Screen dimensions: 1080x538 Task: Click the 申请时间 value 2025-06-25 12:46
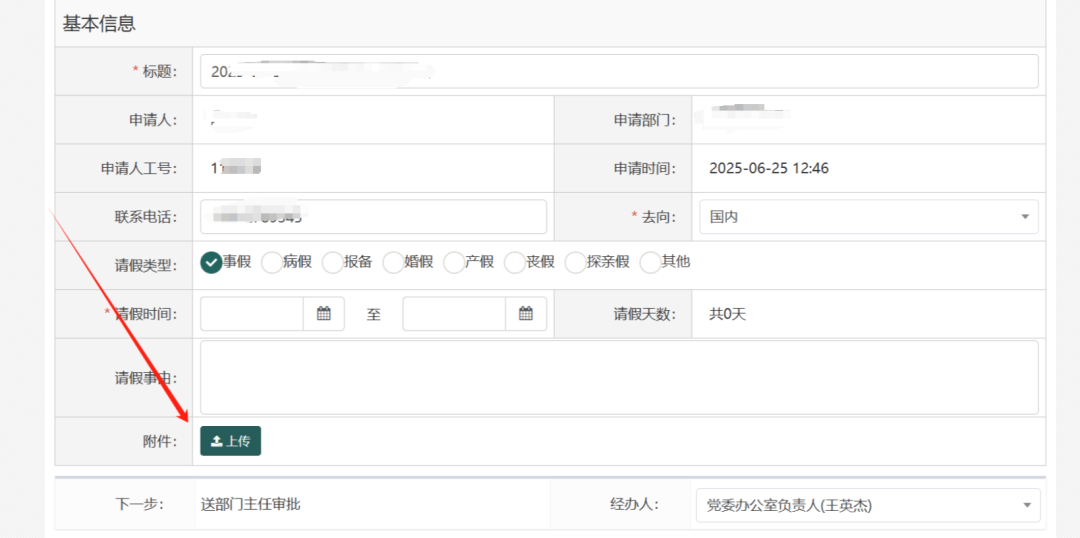pos(769,169)
